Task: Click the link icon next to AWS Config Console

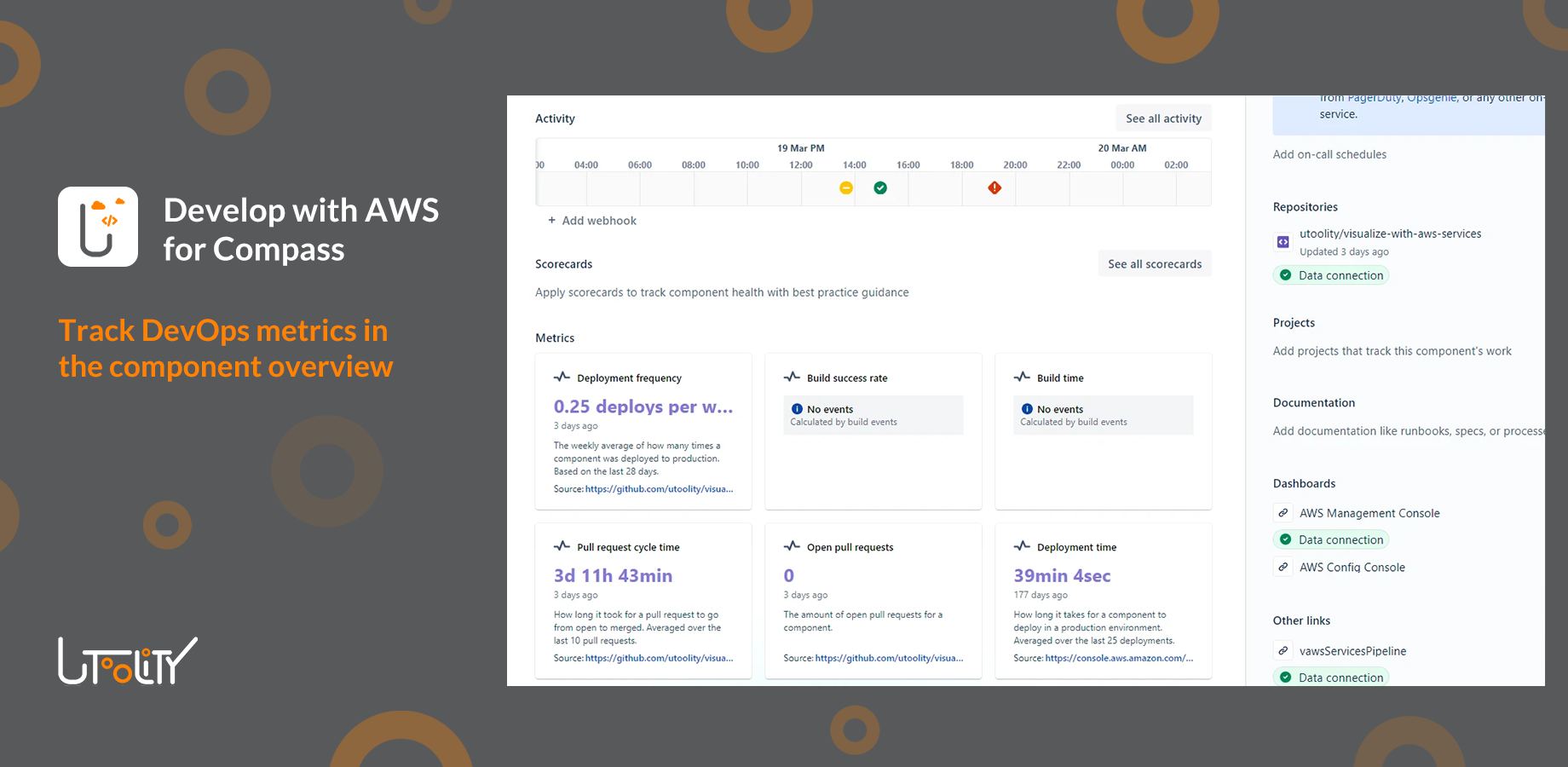Action: (x=1283, y=566)
